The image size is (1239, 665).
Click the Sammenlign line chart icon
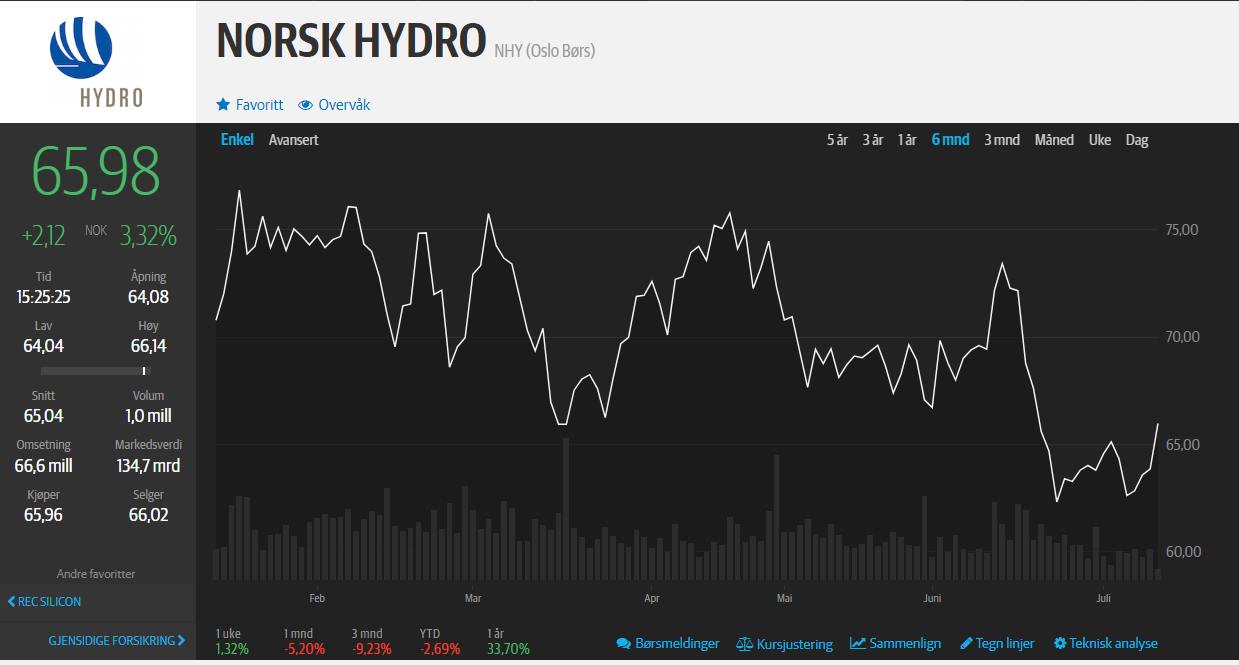(x=858, y=643)
